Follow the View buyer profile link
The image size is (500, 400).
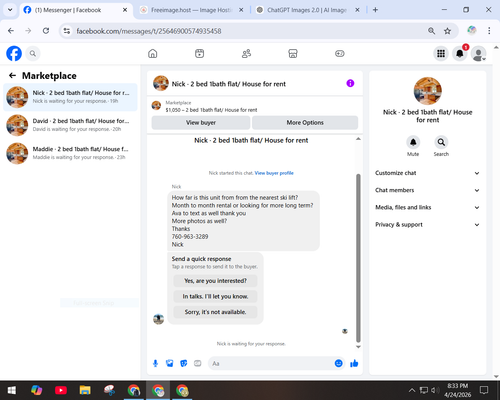274,173
